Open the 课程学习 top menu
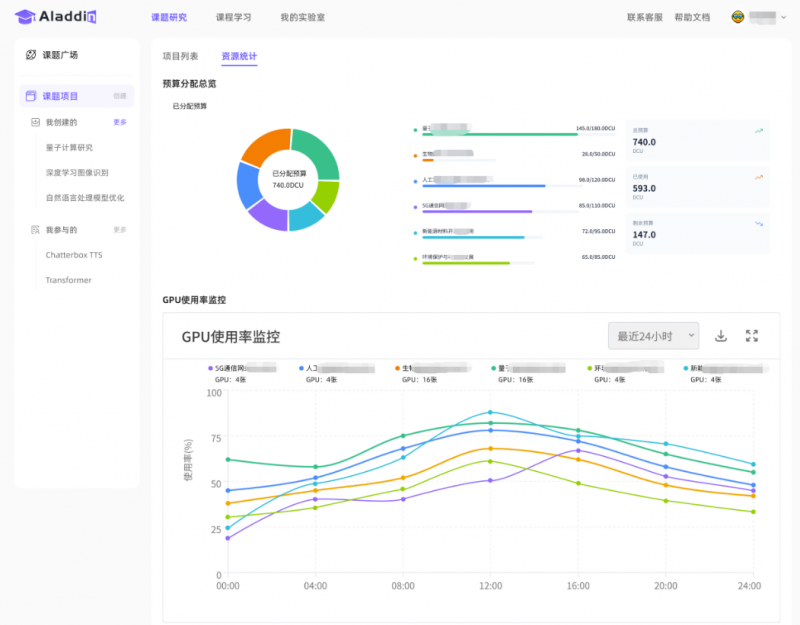Viewport: 800px width, 625px height. [x=233, y=18]
